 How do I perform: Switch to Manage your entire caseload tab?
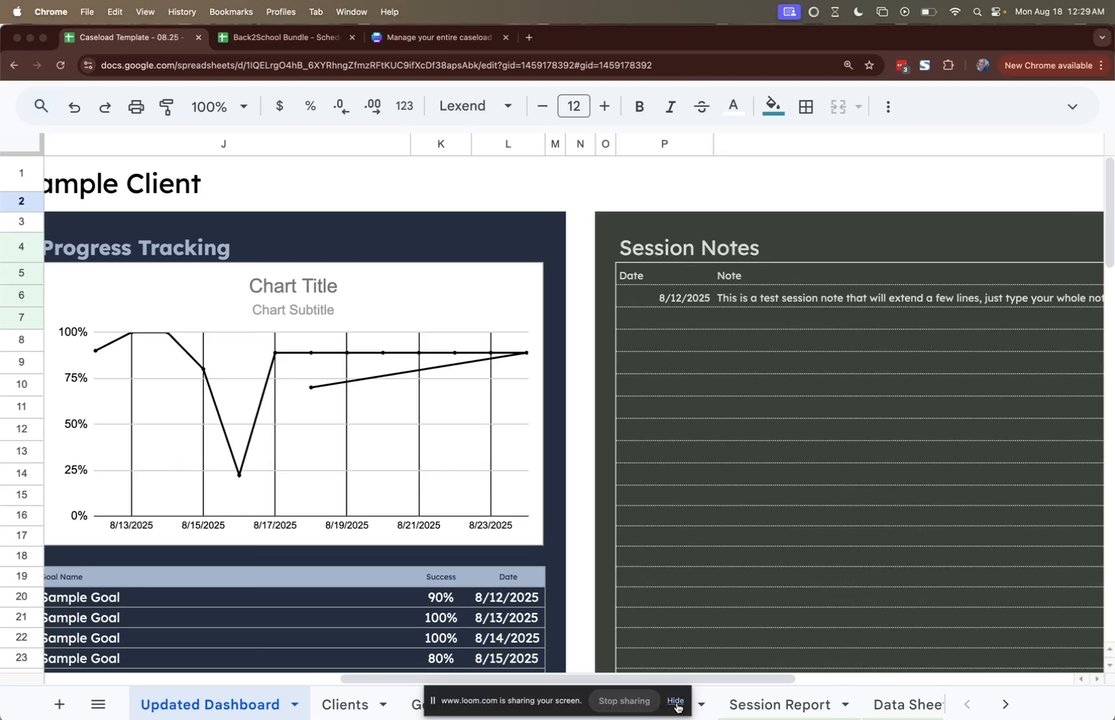439,38
